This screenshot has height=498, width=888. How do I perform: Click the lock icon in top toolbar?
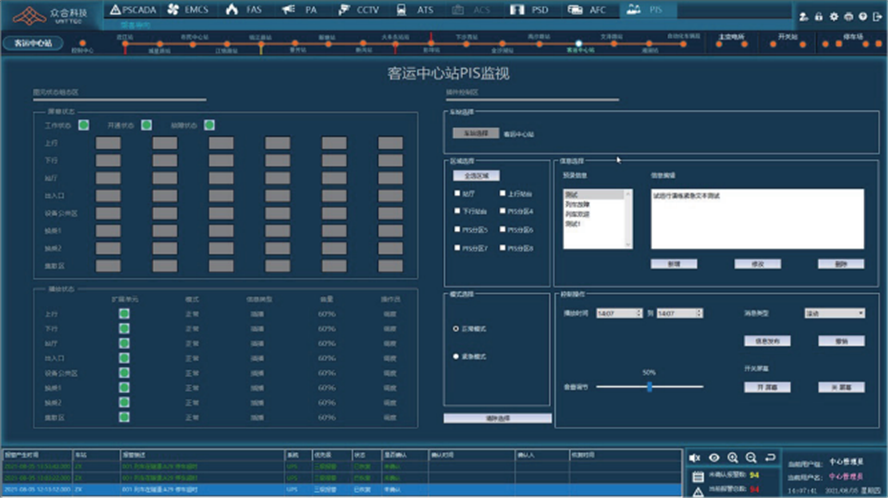click(818, 17)
